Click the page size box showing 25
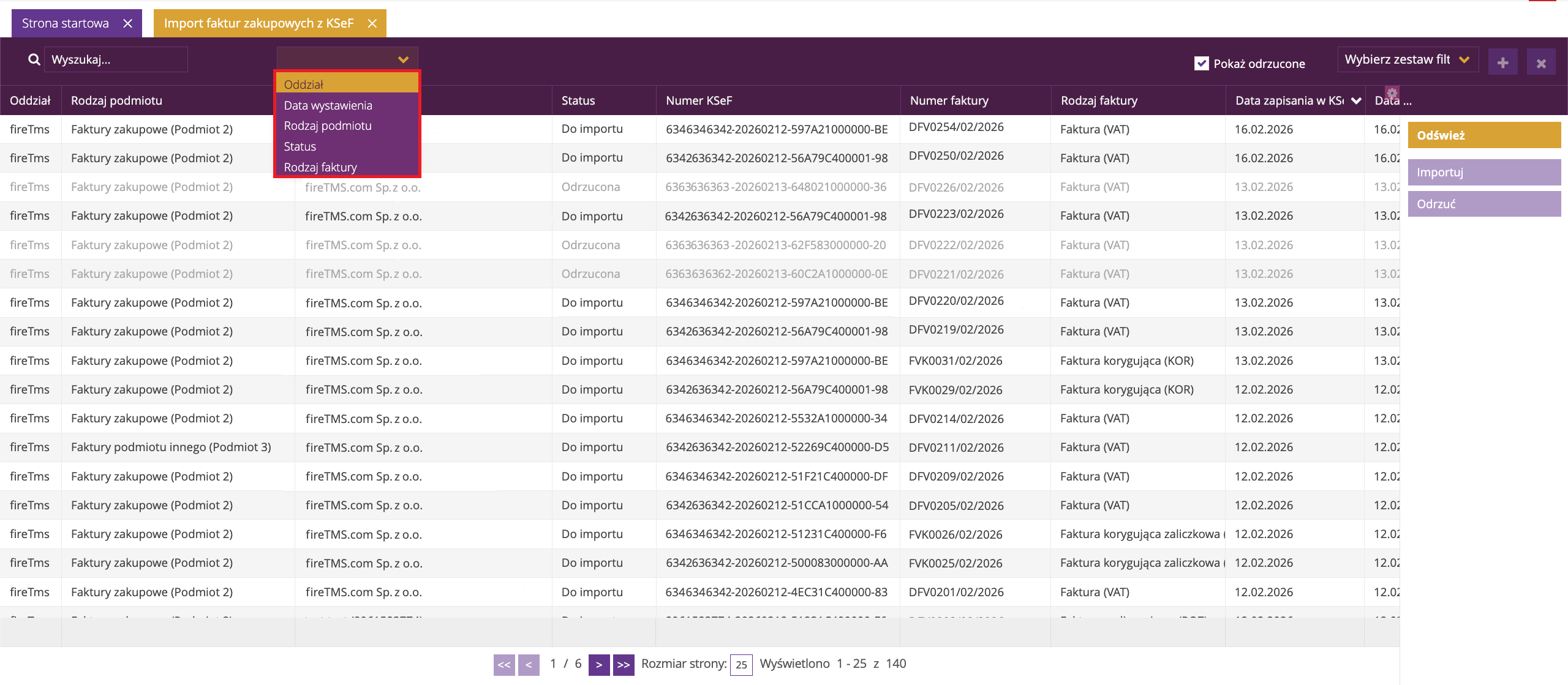The width and height of the screenshot is (1568, 685). 741,665
